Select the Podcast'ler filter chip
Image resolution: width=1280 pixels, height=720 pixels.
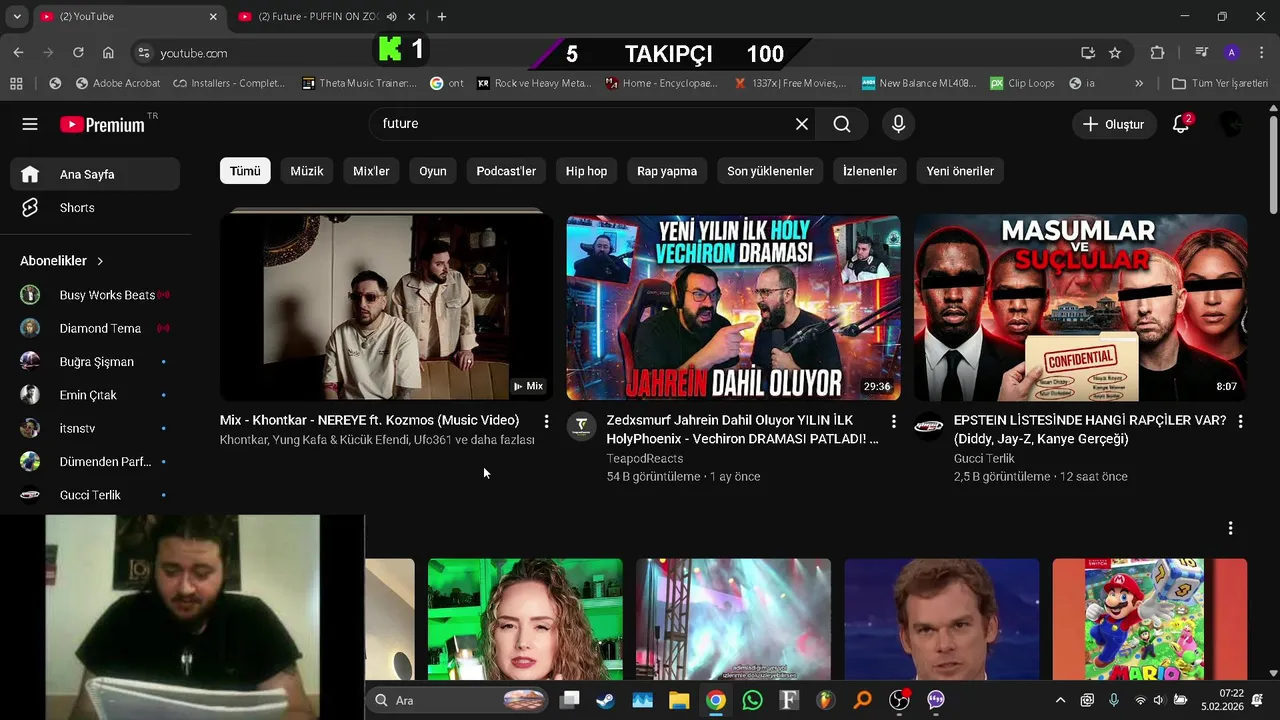coord(506,171)
